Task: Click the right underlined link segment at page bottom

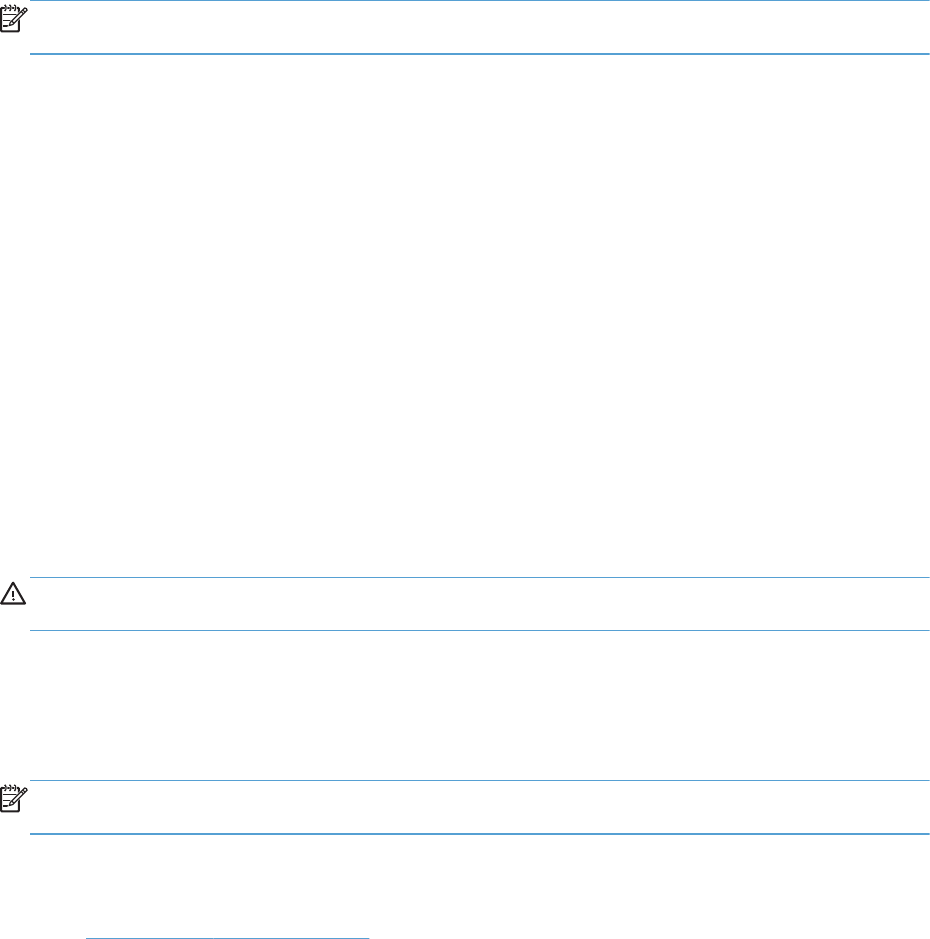Action: (292, 938)
